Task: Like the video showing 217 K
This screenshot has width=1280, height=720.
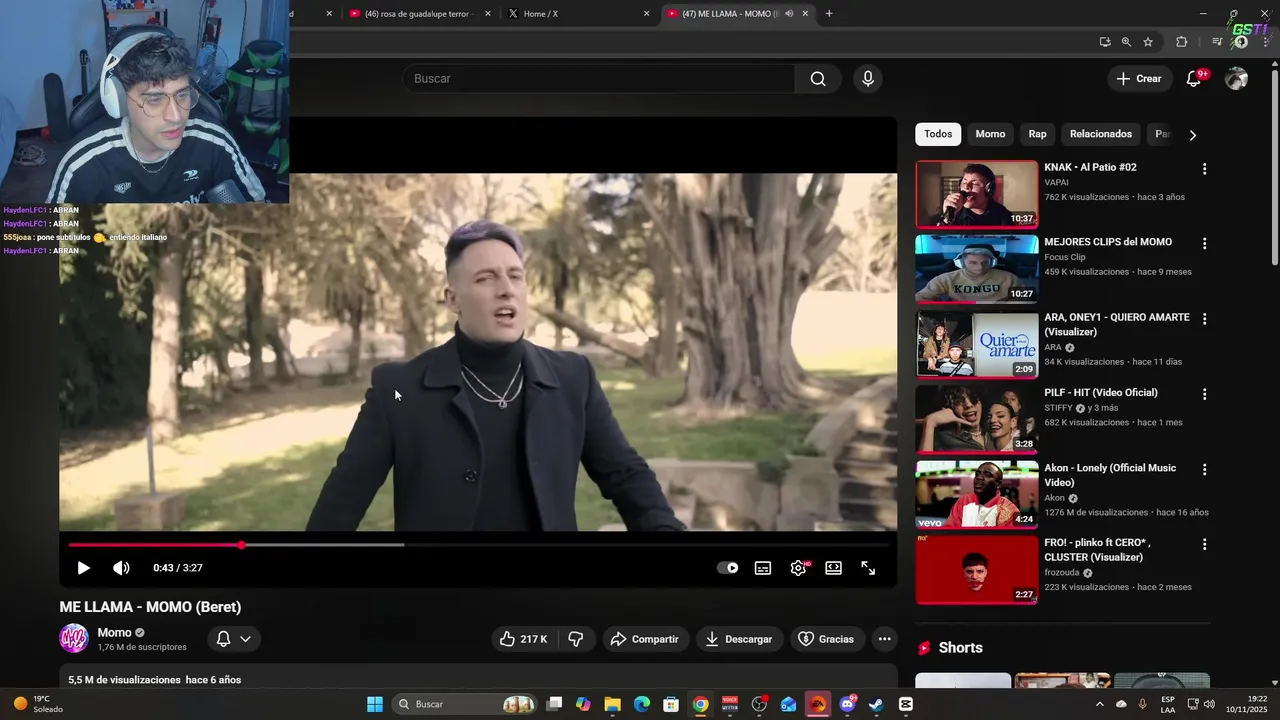Action: 526,639
